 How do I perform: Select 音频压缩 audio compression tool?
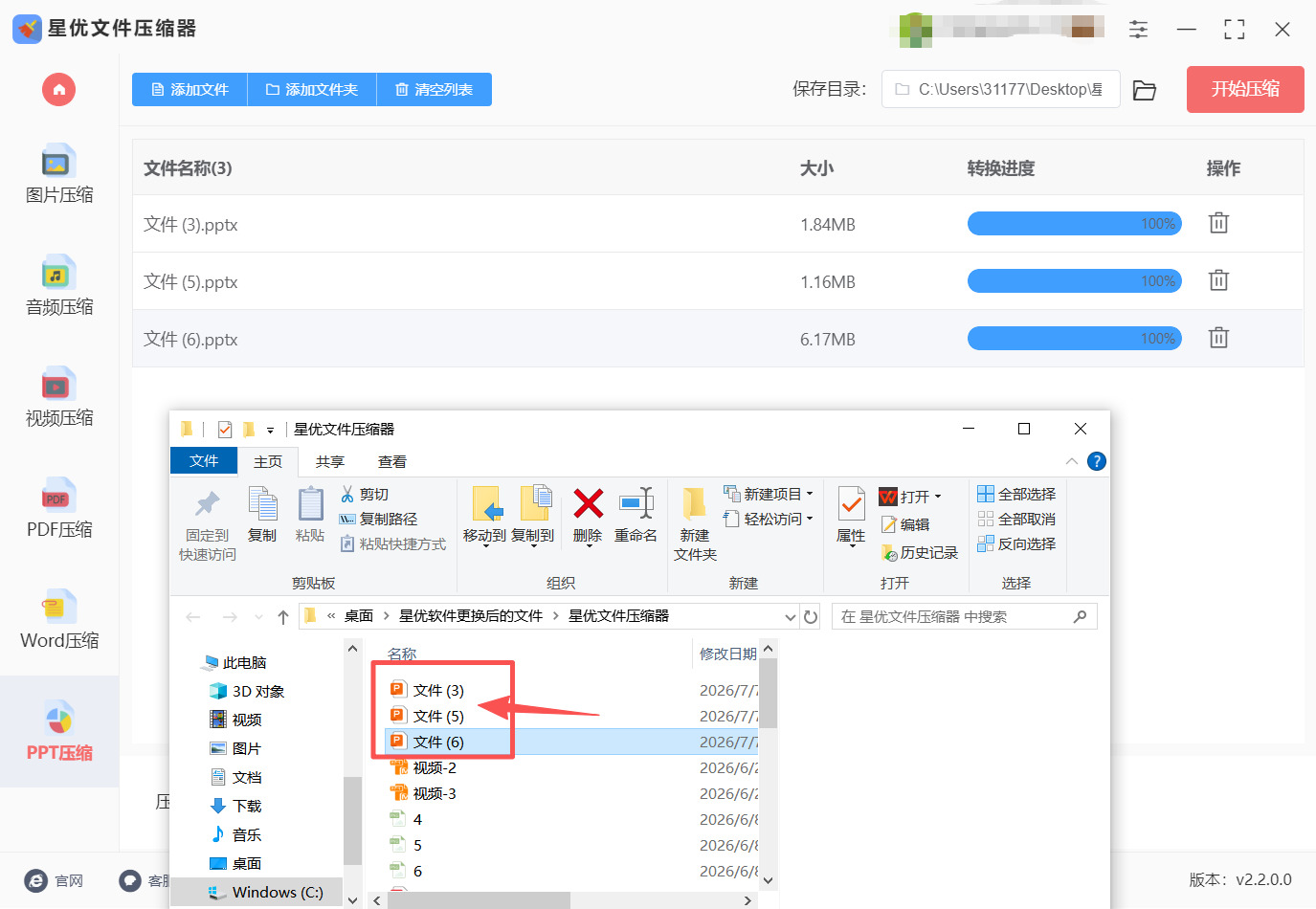(x=59, y=287)
